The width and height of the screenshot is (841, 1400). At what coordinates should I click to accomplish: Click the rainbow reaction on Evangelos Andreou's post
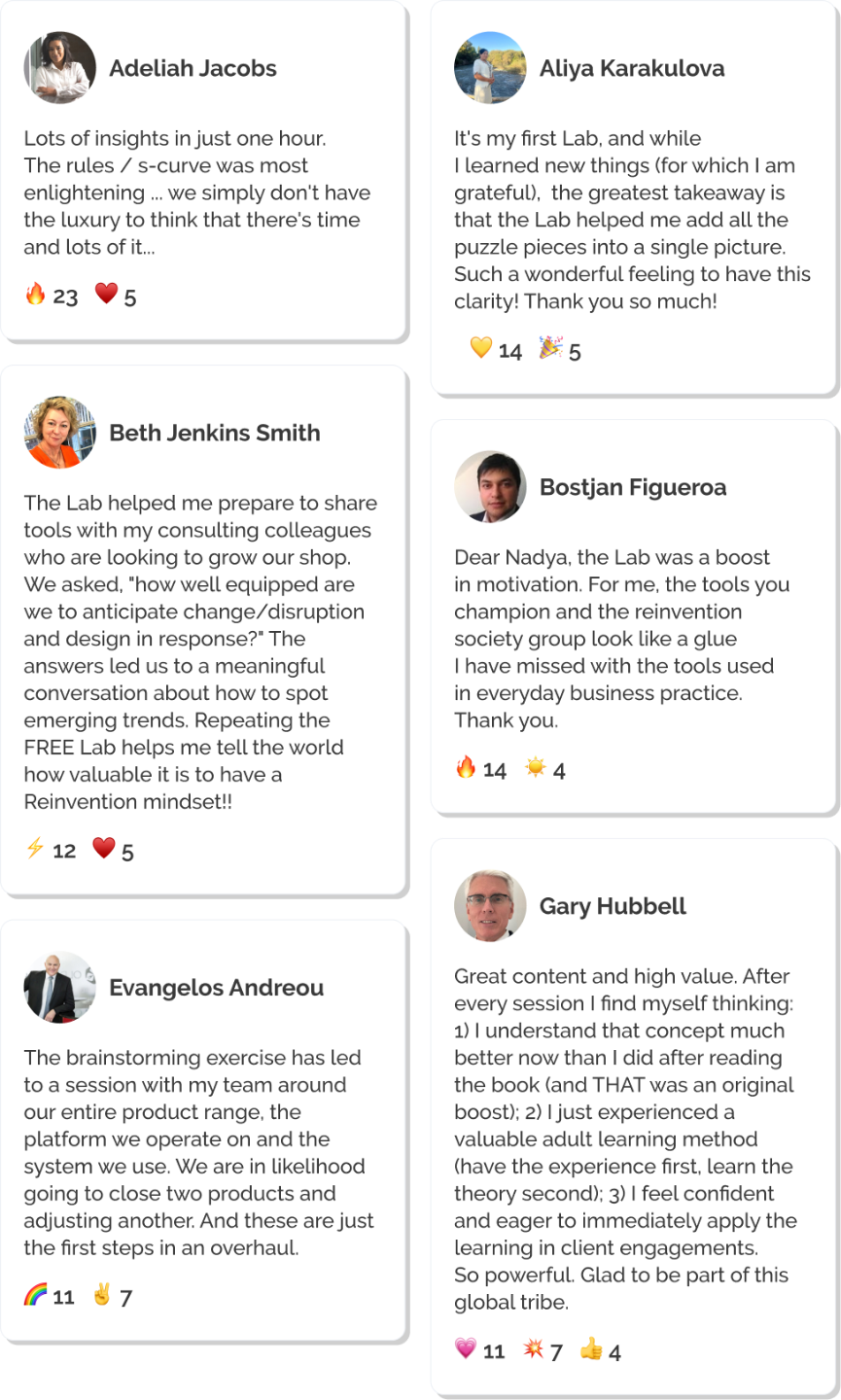(x=35, y=1294)
